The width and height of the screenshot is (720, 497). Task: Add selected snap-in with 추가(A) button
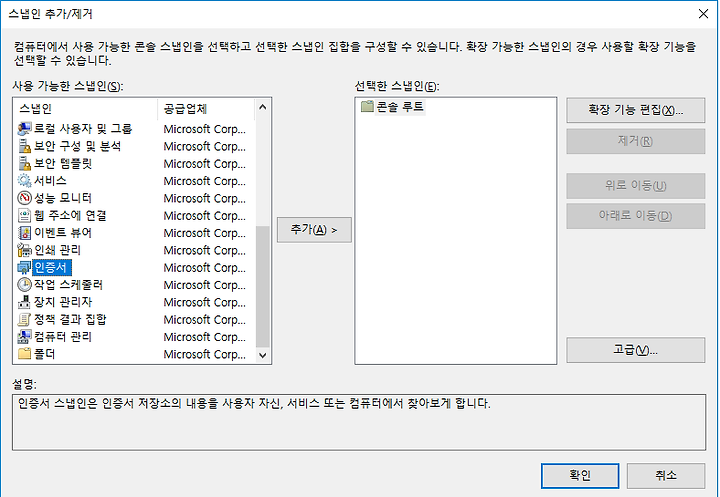click(x=314, y=230)
